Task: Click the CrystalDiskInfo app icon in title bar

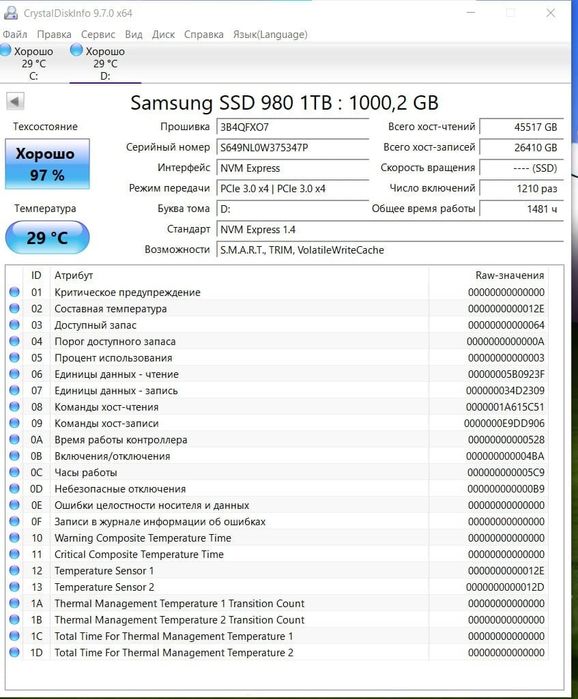Action: click(11, 13)
